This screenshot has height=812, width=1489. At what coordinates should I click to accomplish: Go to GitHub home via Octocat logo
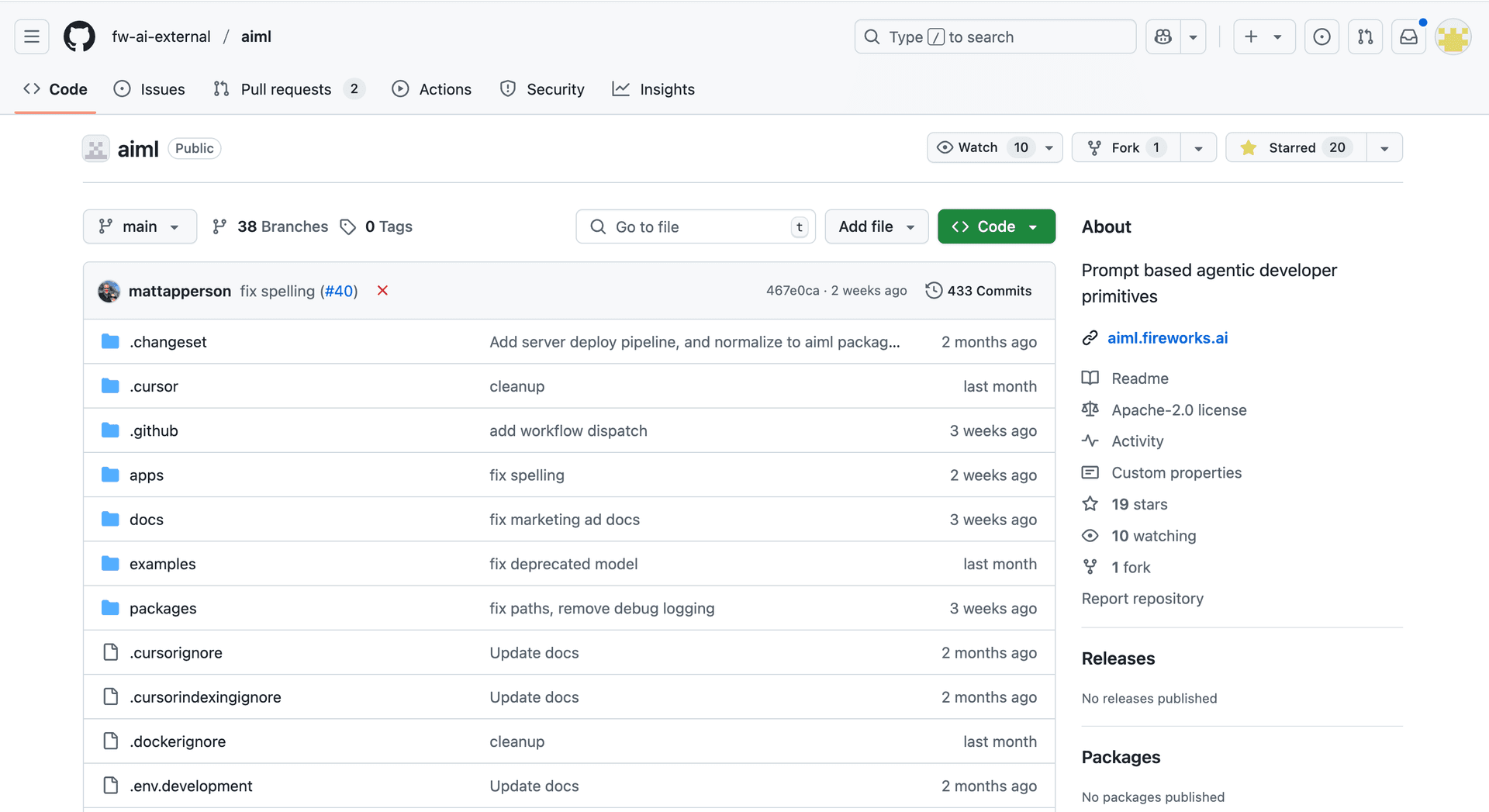point(79,36)
